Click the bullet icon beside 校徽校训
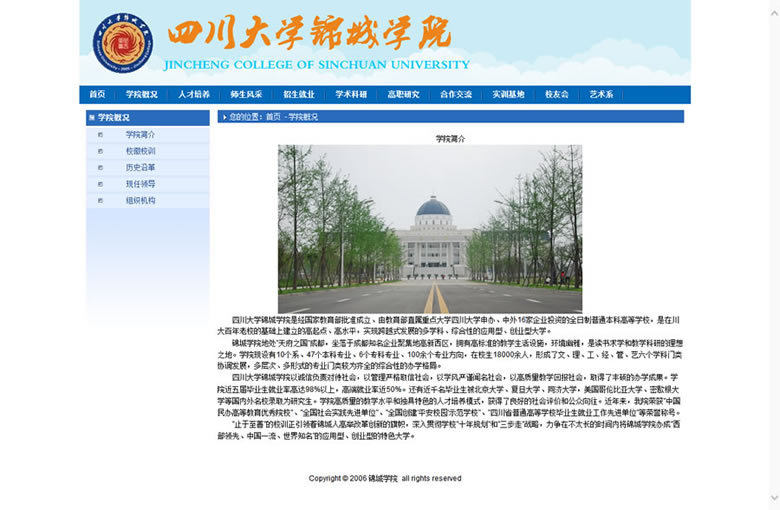Image resolution: width=780 pixels, height=510 pixels. coord(100,151)
